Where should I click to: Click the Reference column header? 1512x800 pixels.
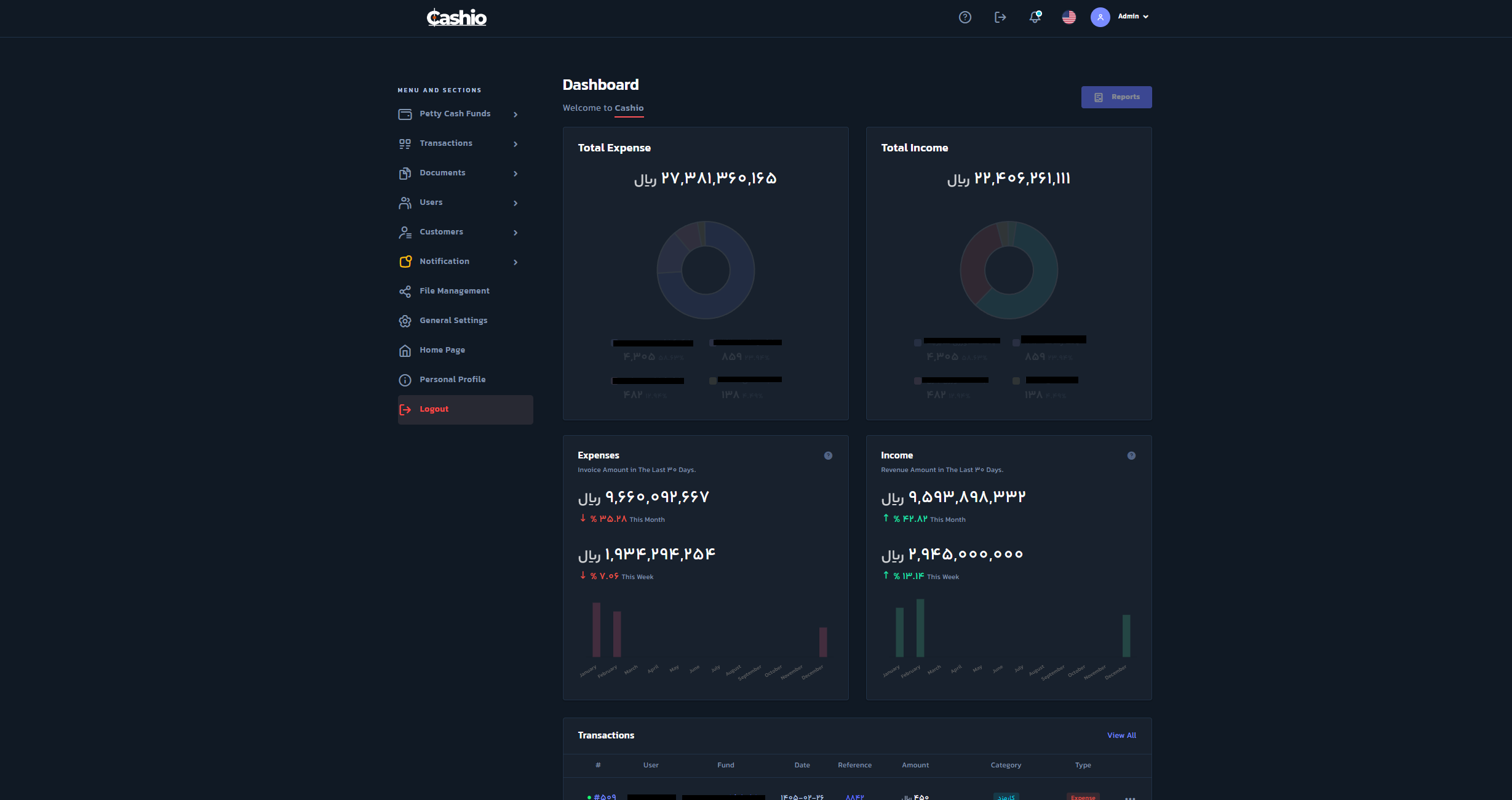[854, 766]
